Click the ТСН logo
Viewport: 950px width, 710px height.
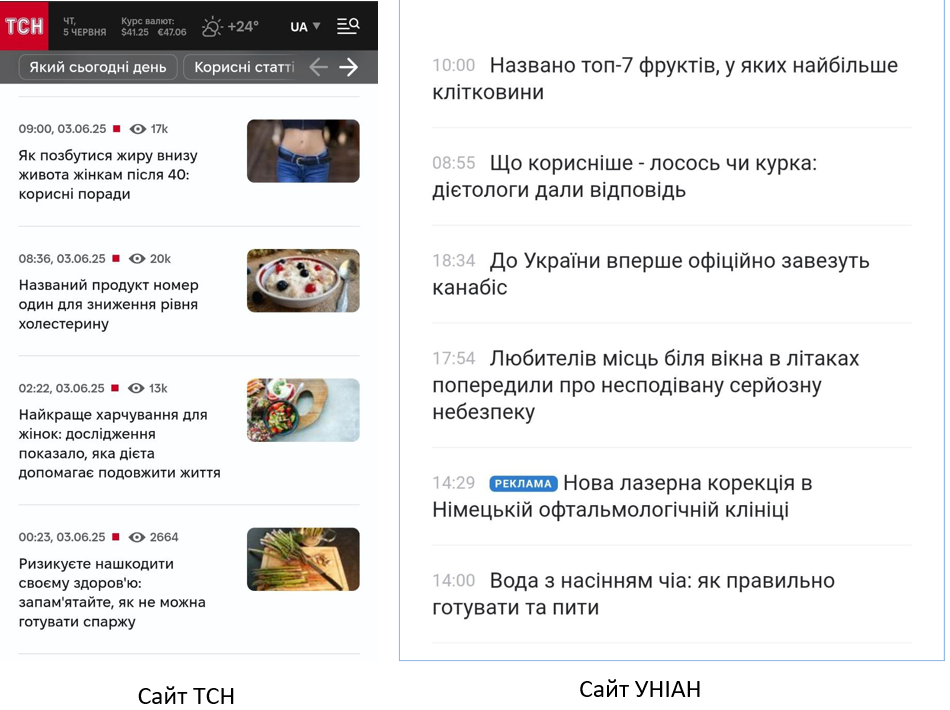[x=24, y=26]
